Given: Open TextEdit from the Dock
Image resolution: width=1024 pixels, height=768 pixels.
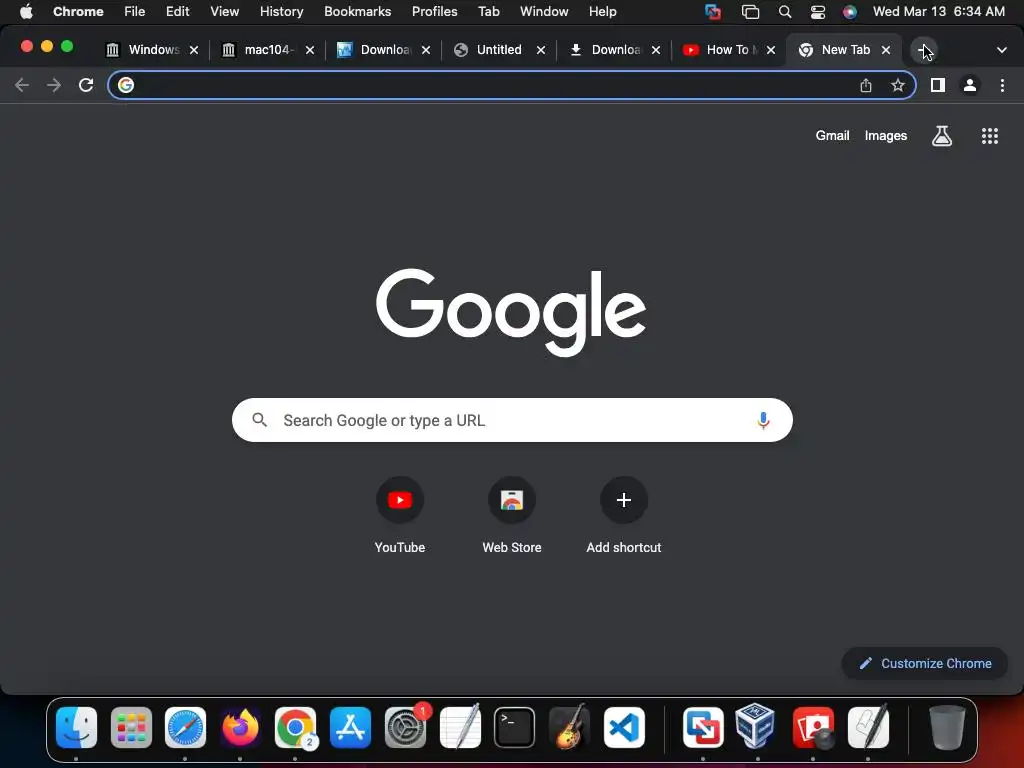Looking at the screenshot, I should 460,728.
